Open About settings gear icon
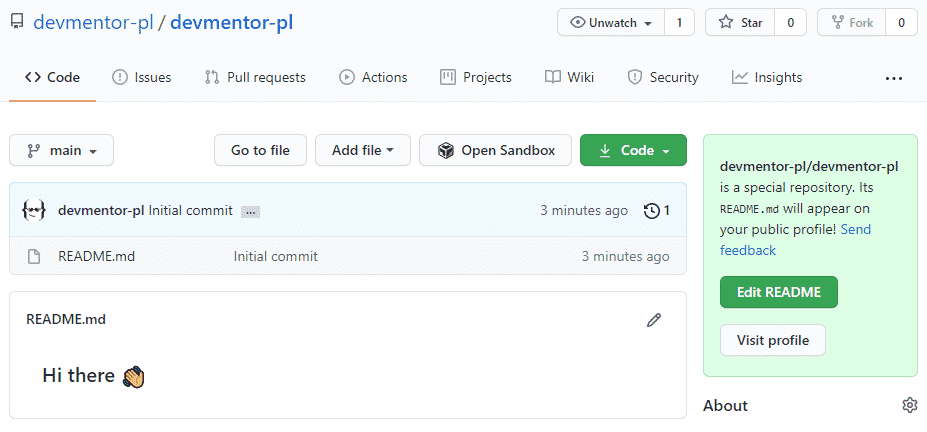 point(909,405)
